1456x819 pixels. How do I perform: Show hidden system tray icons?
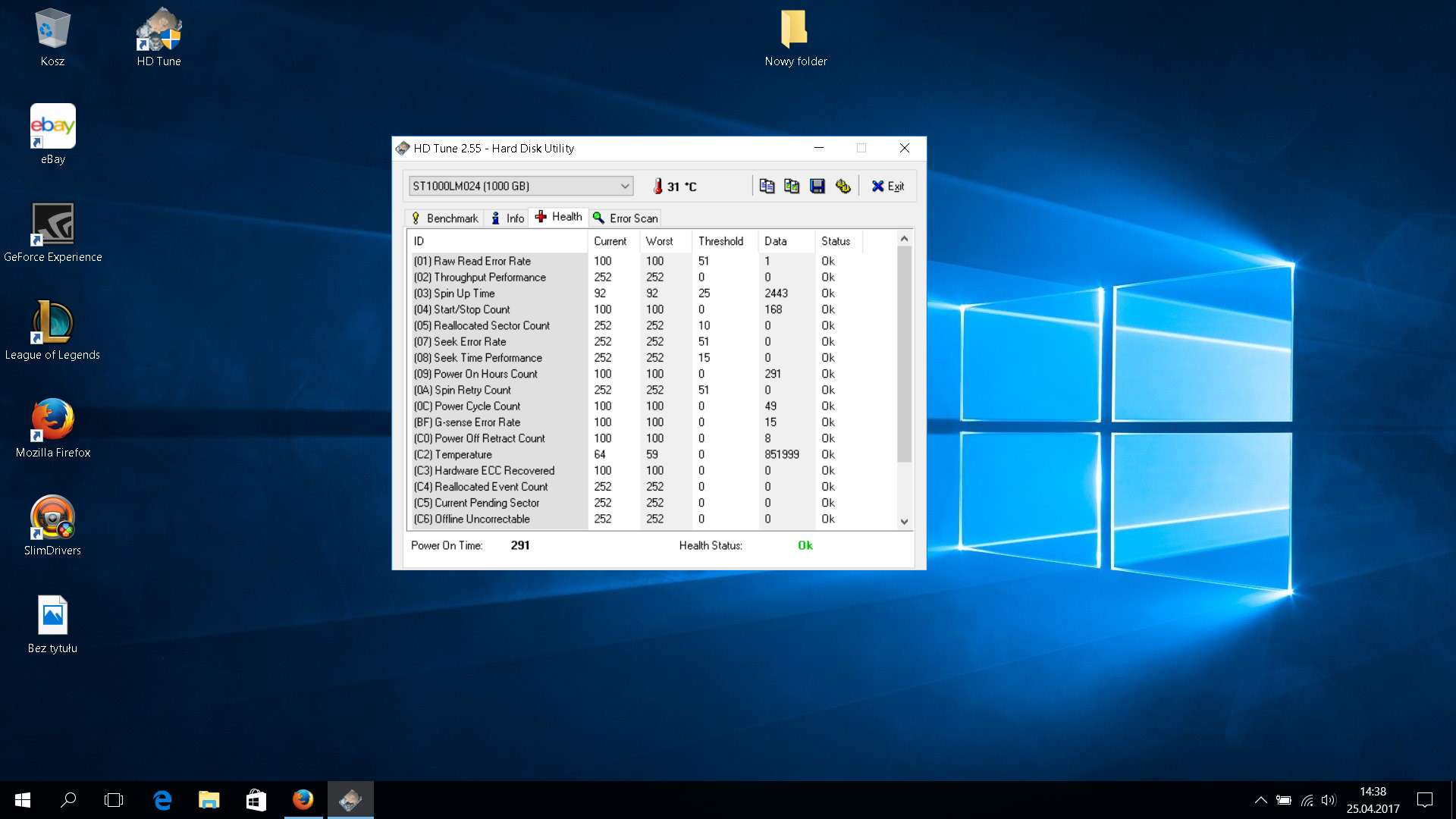1260,800
